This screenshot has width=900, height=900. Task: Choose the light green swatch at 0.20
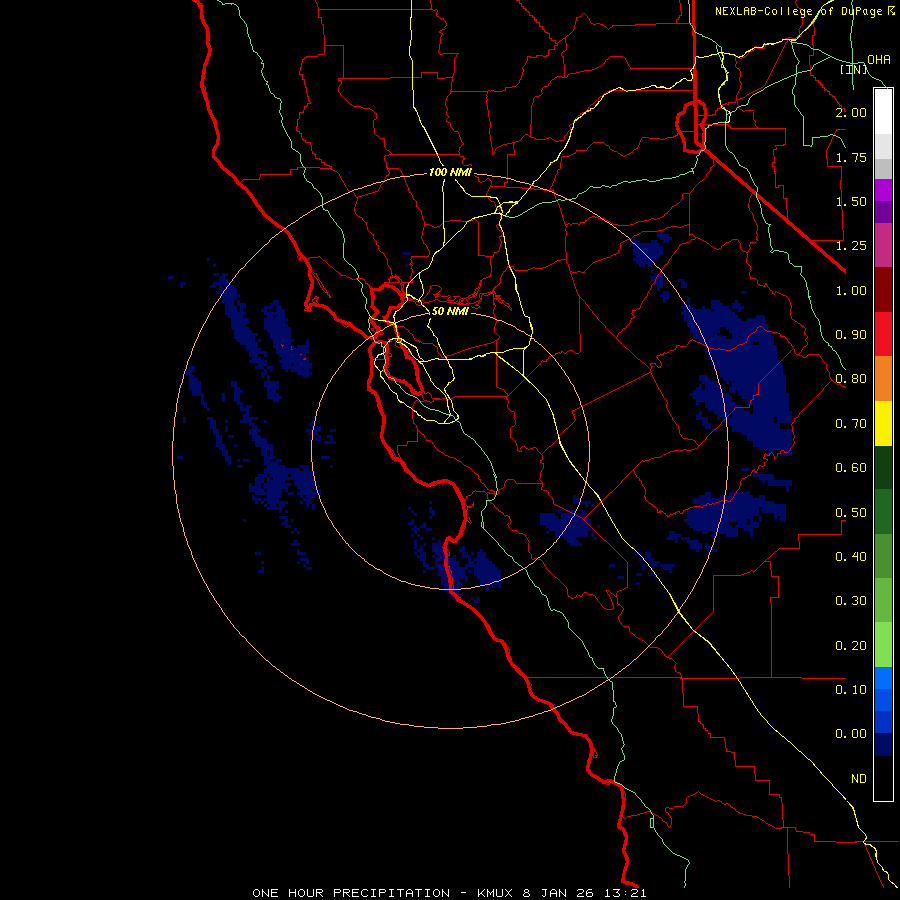[x=883, y=645]
